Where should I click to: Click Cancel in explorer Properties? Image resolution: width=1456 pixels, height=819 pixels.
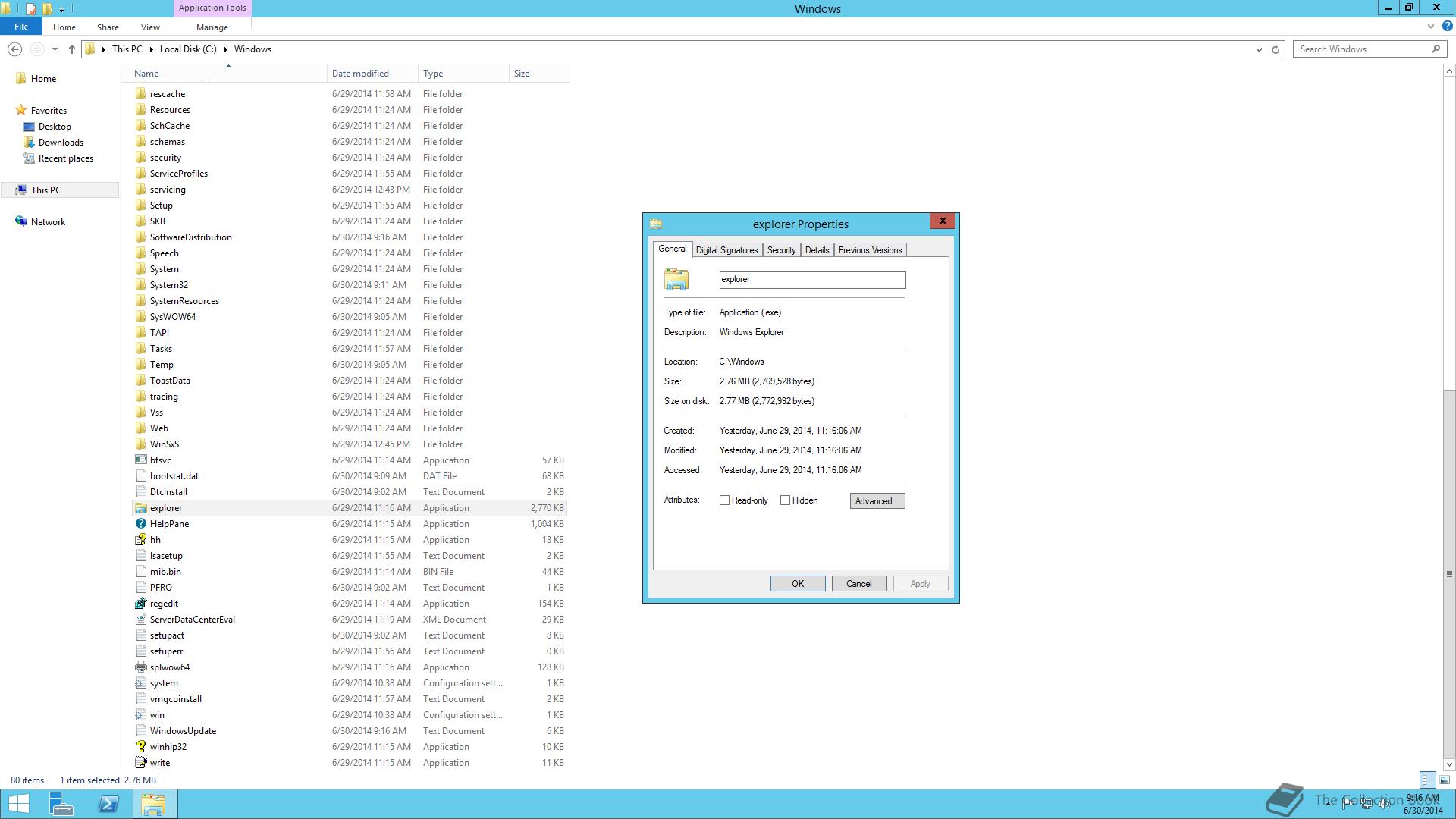click(x=859, y=584)
